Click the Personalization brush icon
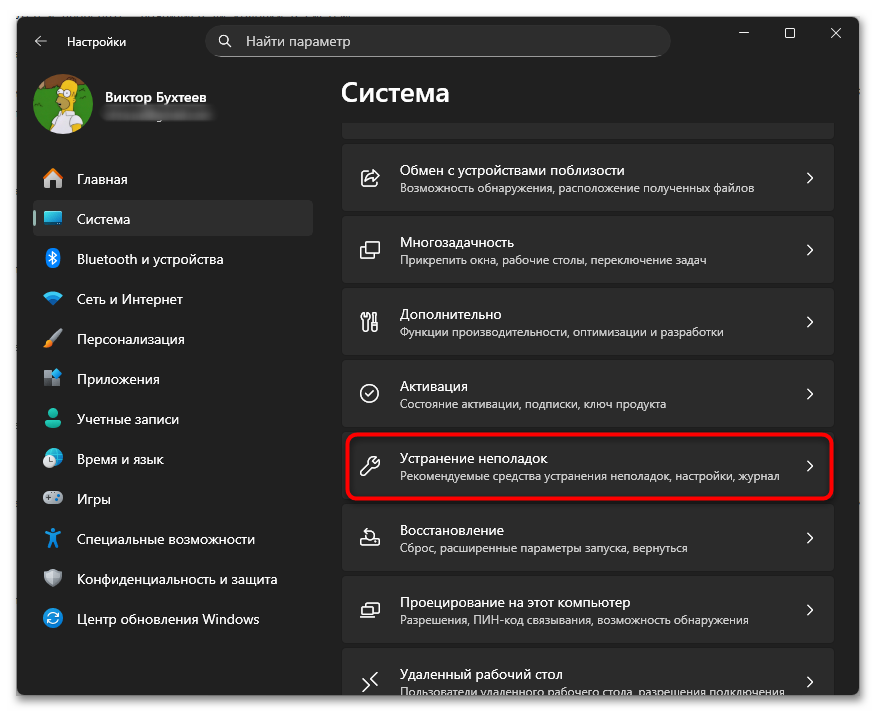This screenshot has width=876, height=712. (52, 338)
